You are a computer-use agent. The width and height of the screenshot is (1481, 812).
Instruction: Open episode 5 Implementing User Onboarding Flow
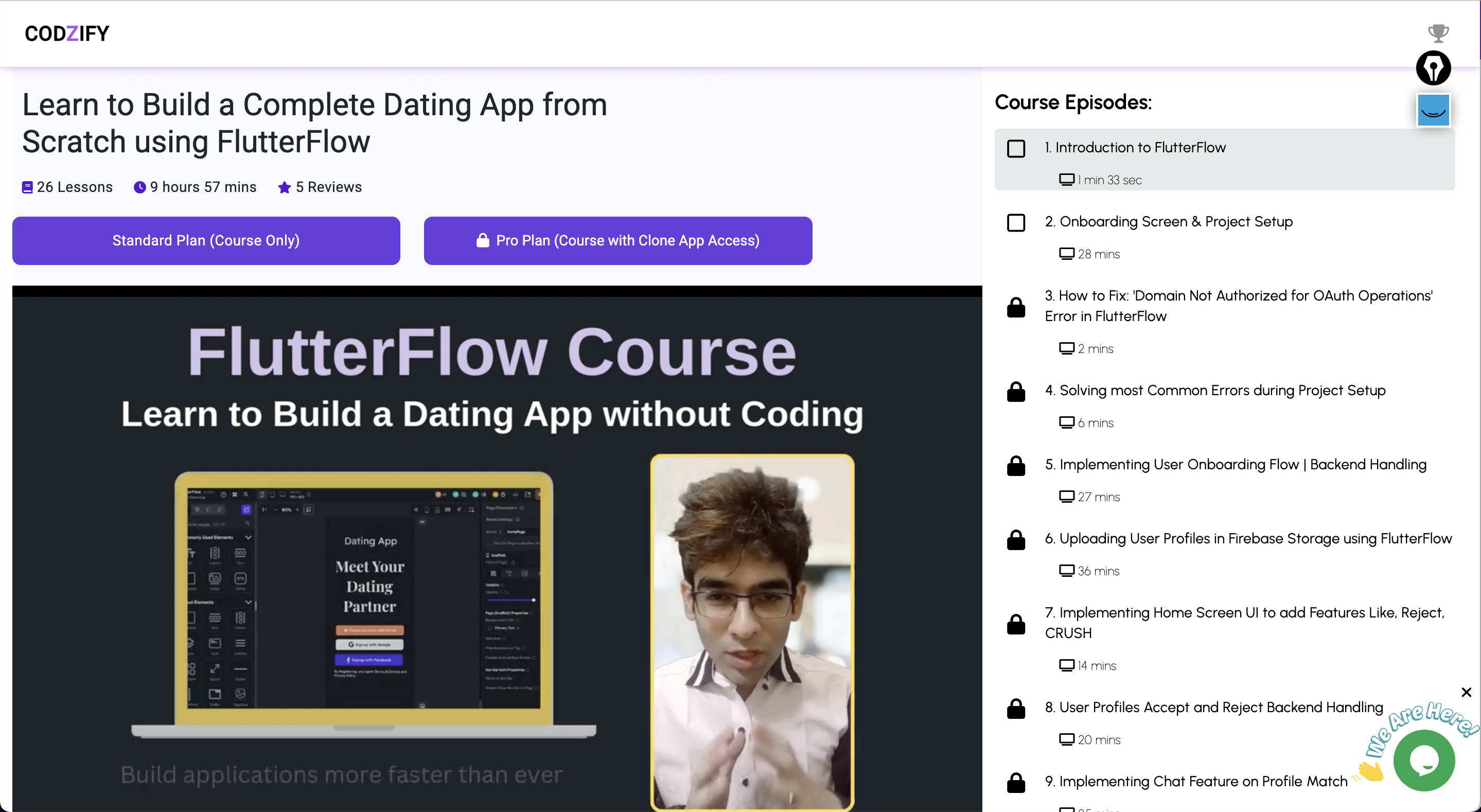pos(1236,464)
